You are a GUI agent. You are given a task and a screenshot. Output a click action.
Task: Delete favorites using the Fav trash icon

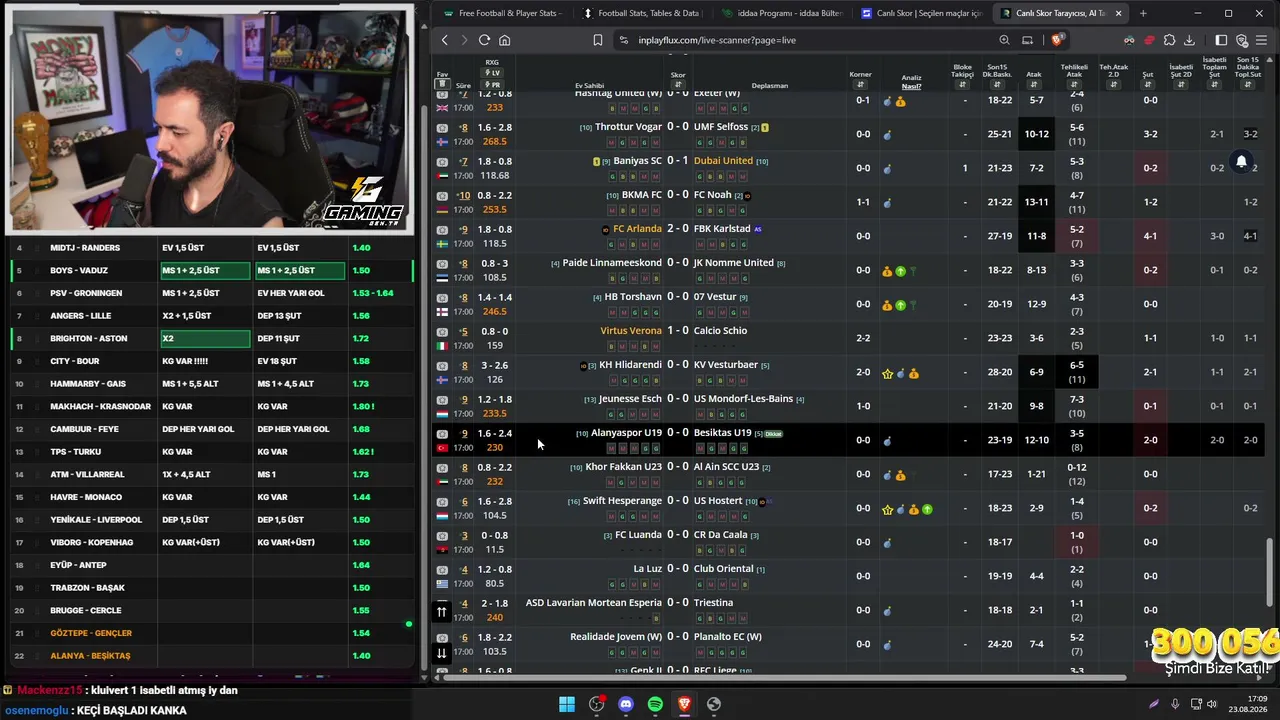442,85
